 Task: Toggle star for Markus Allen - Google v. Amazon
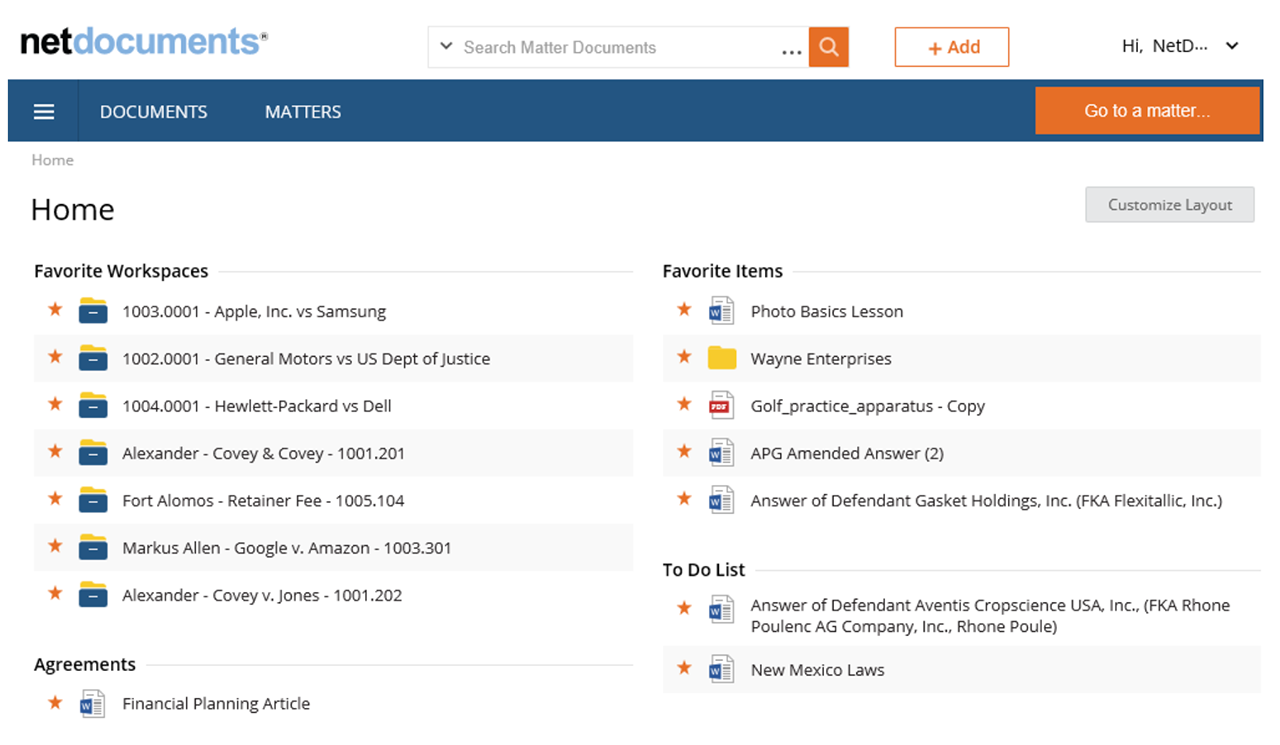click(55, 546)
